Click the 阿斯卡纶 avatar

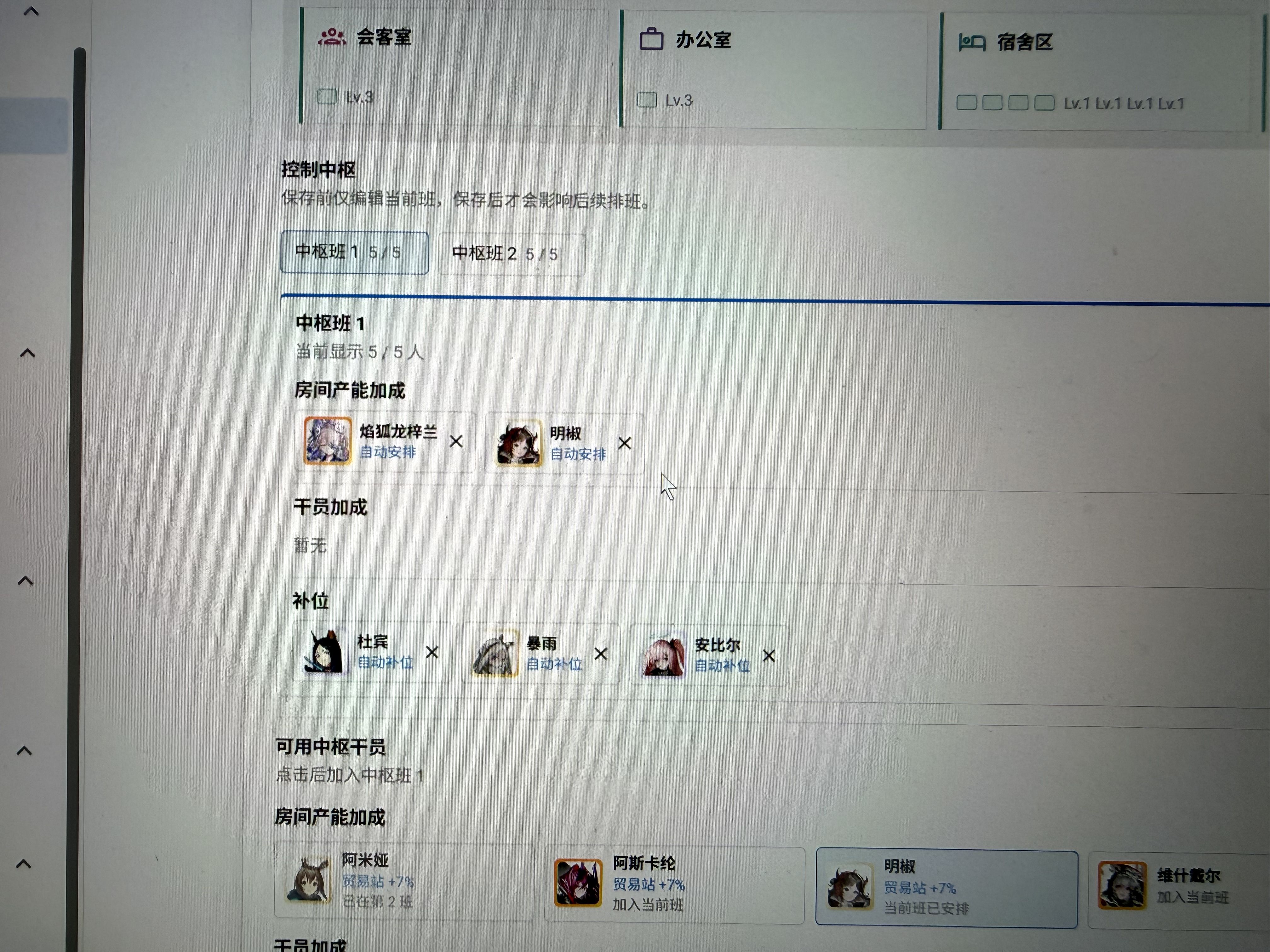[578, 882]
